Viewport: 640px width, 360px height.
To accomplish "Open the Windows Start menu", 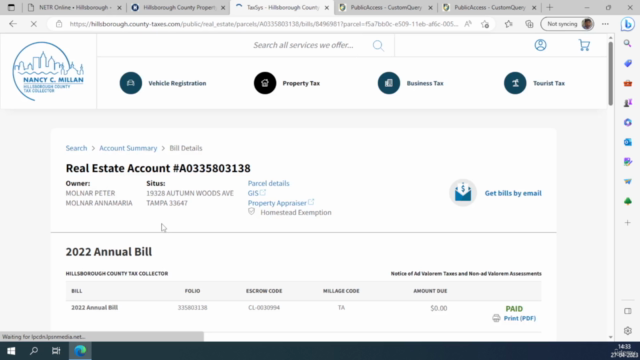I will 11,351.
